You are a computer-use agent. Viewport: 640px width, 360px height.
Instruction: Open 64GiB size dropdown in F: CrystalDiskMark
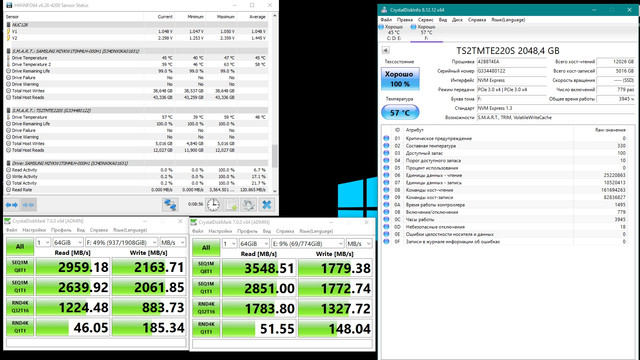tap(68, 242)
